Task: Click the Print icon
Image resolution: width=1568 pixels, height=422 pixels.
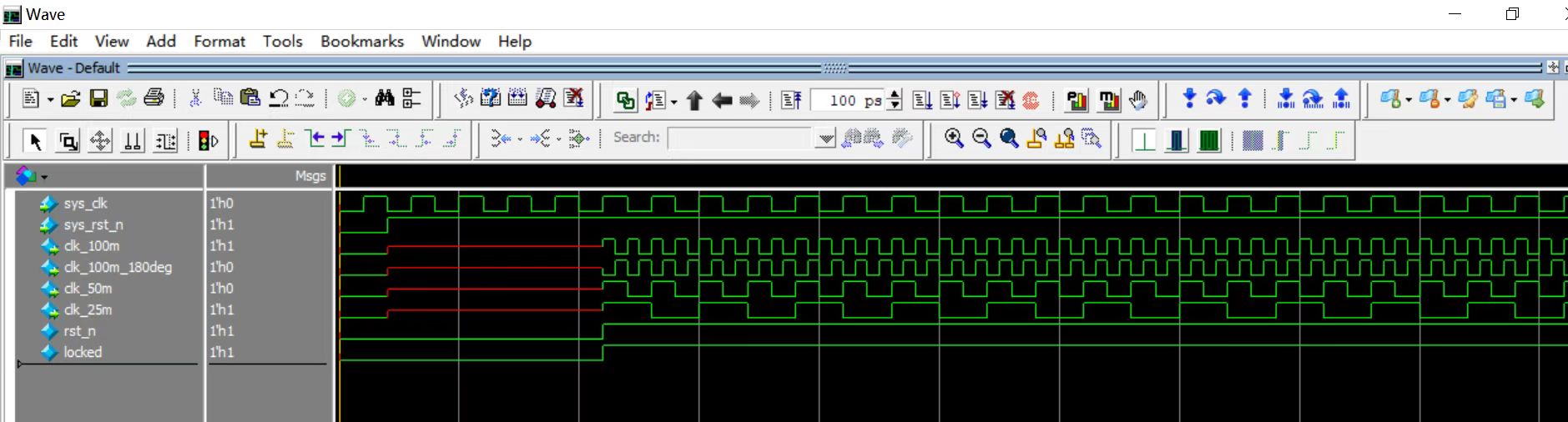Action: (154, 98)
